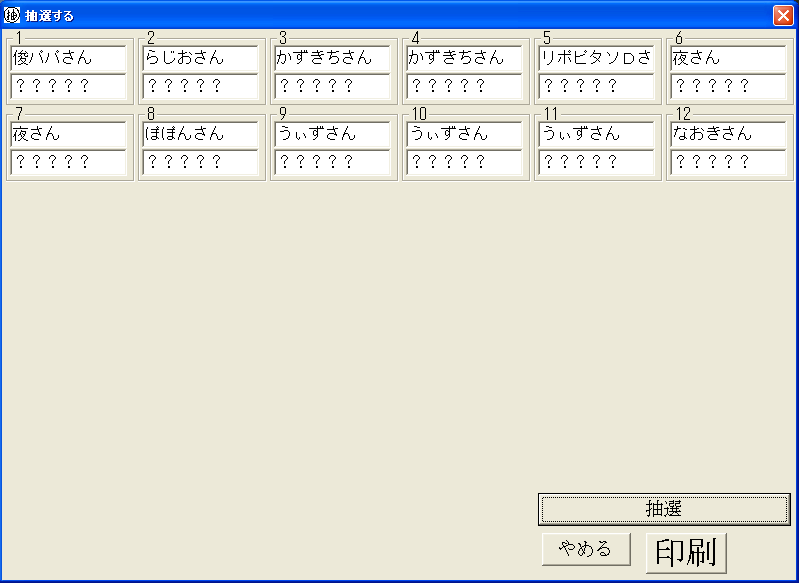Click the ????? result field in box 1

[68, 86]
